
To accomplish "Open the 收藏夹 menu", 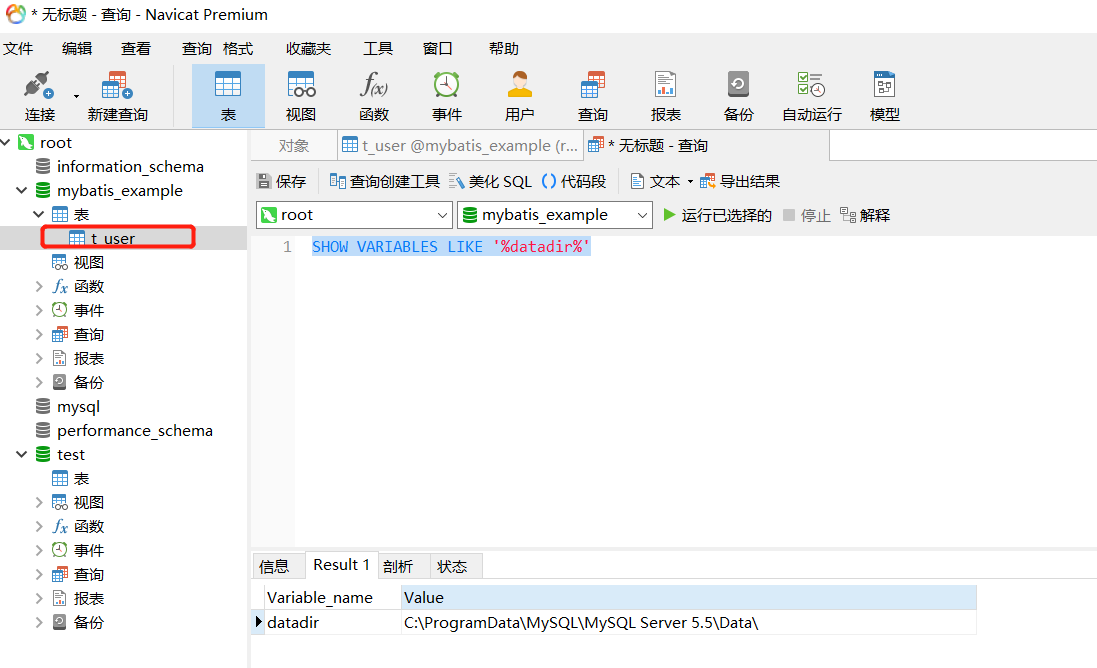I will 309,48.
